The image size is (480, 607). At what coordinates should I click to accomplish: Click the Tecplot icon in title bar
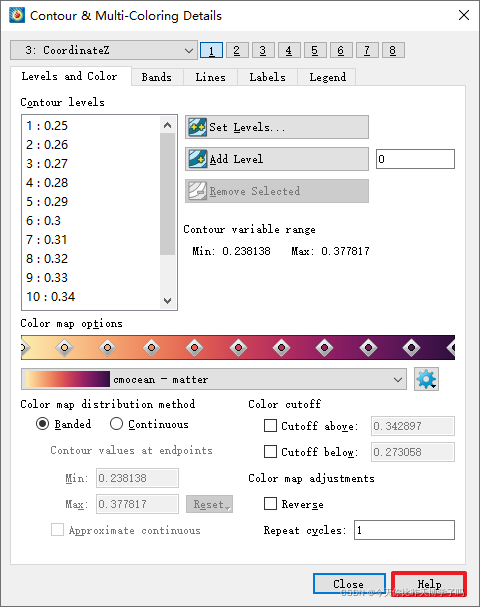[x=17, y=15]
